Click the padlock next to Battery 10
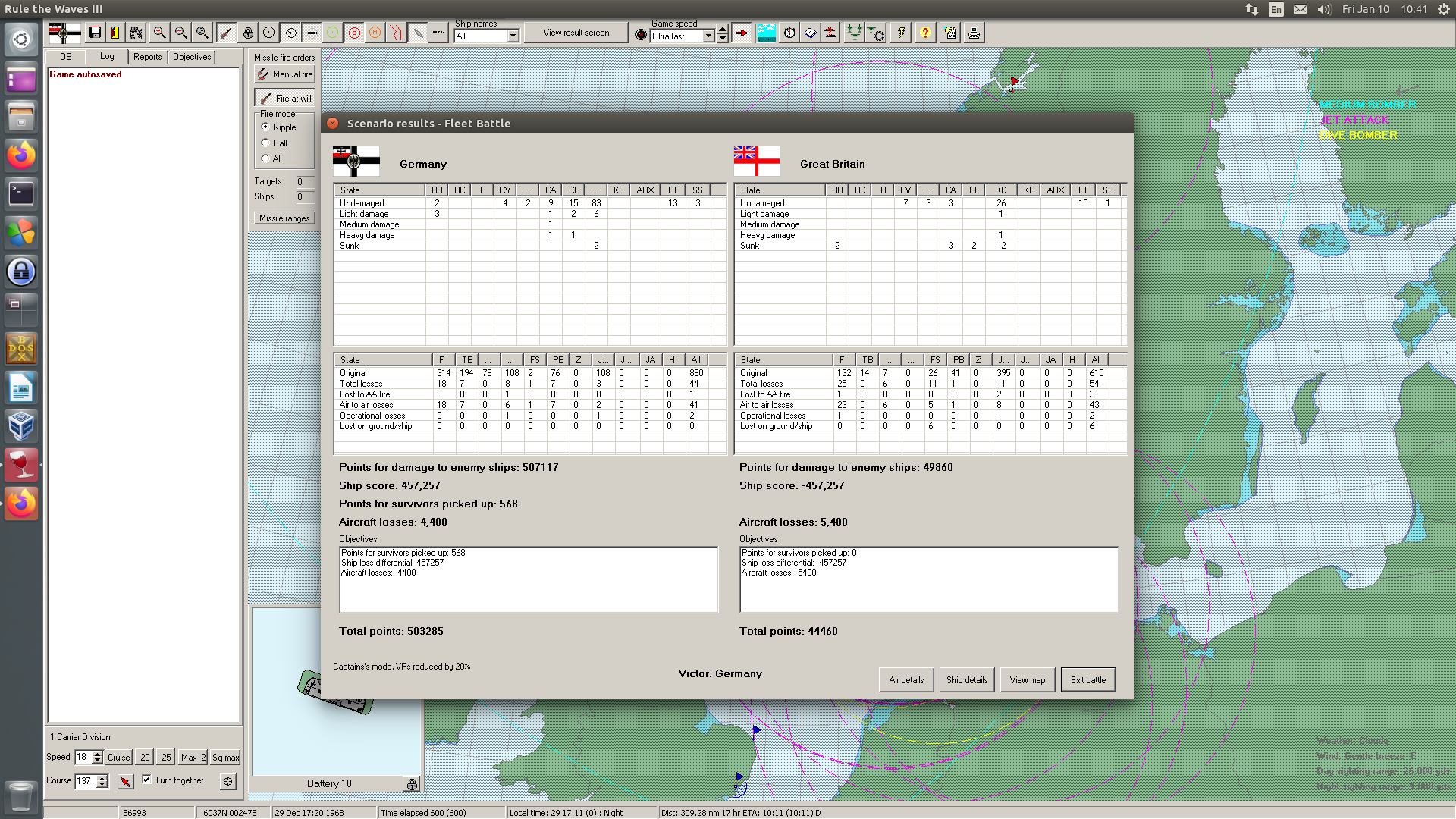 click(412, 784)
